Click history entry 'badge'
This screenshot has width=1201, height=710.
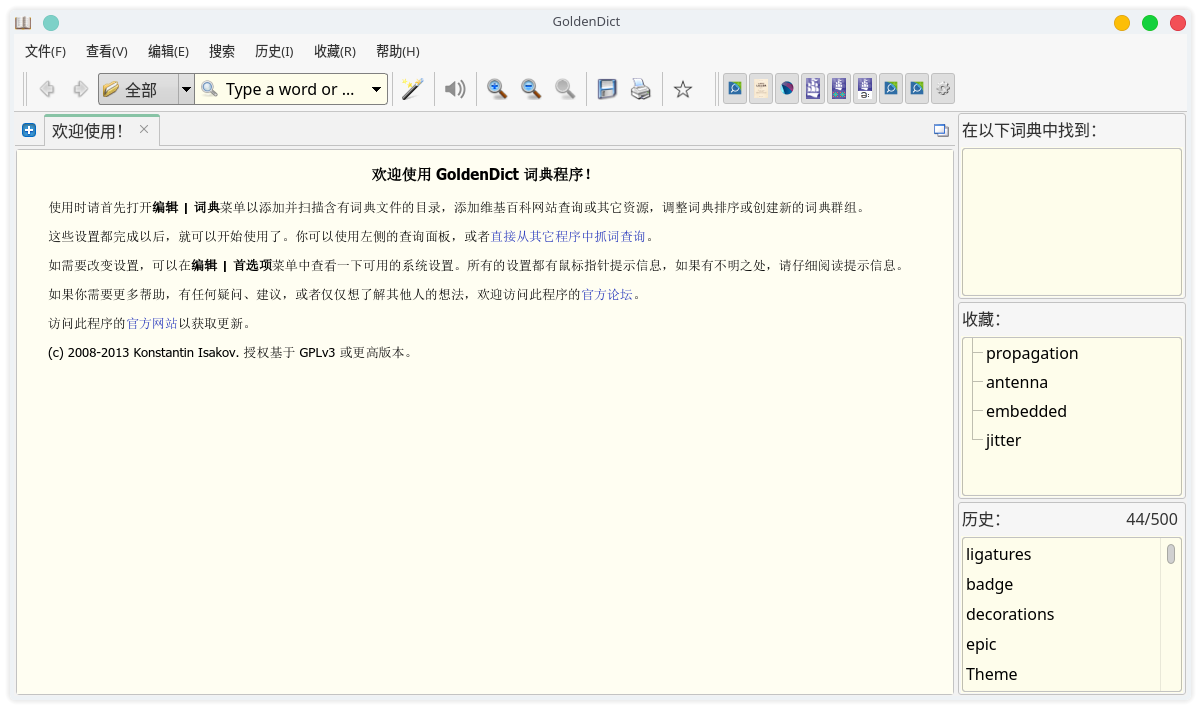pyautogui.click(x=1062, y=584)
